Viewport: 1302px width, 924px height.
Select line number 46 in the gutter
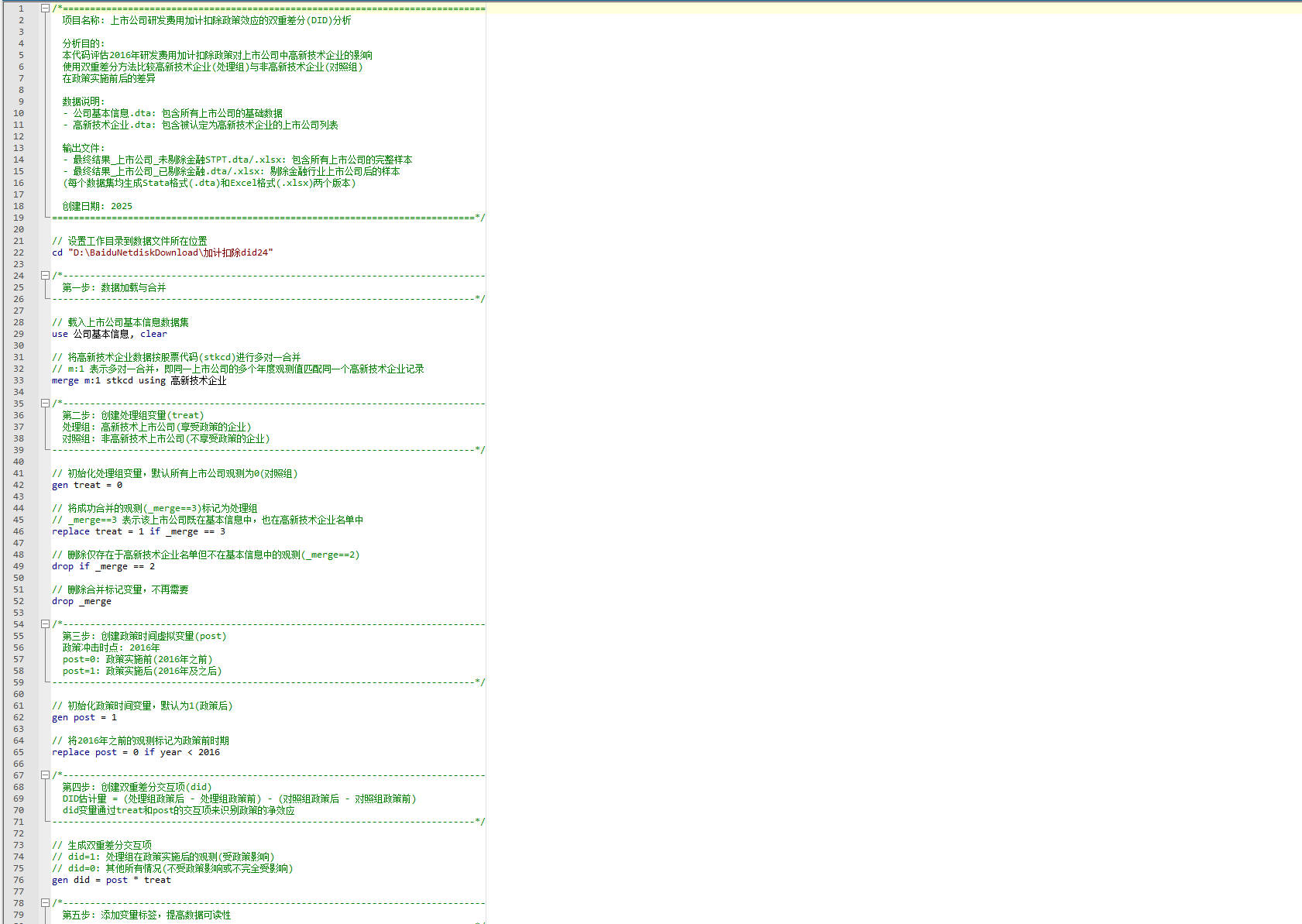(x=19, y=531)
